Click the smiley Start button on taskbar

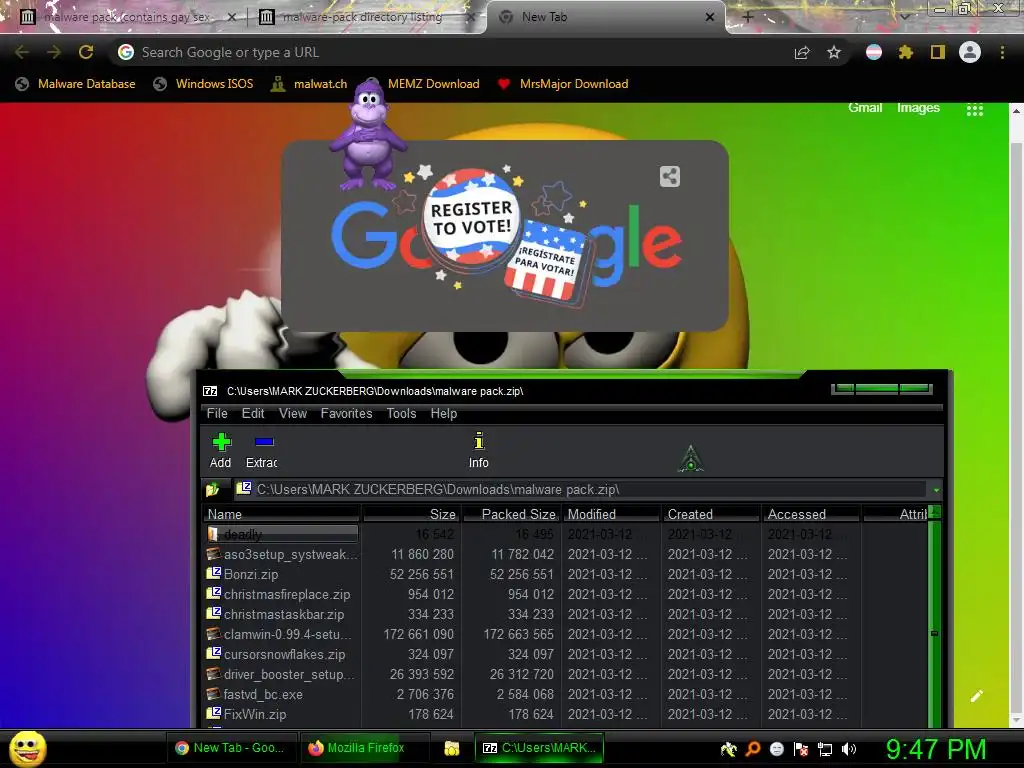point(27,748)
